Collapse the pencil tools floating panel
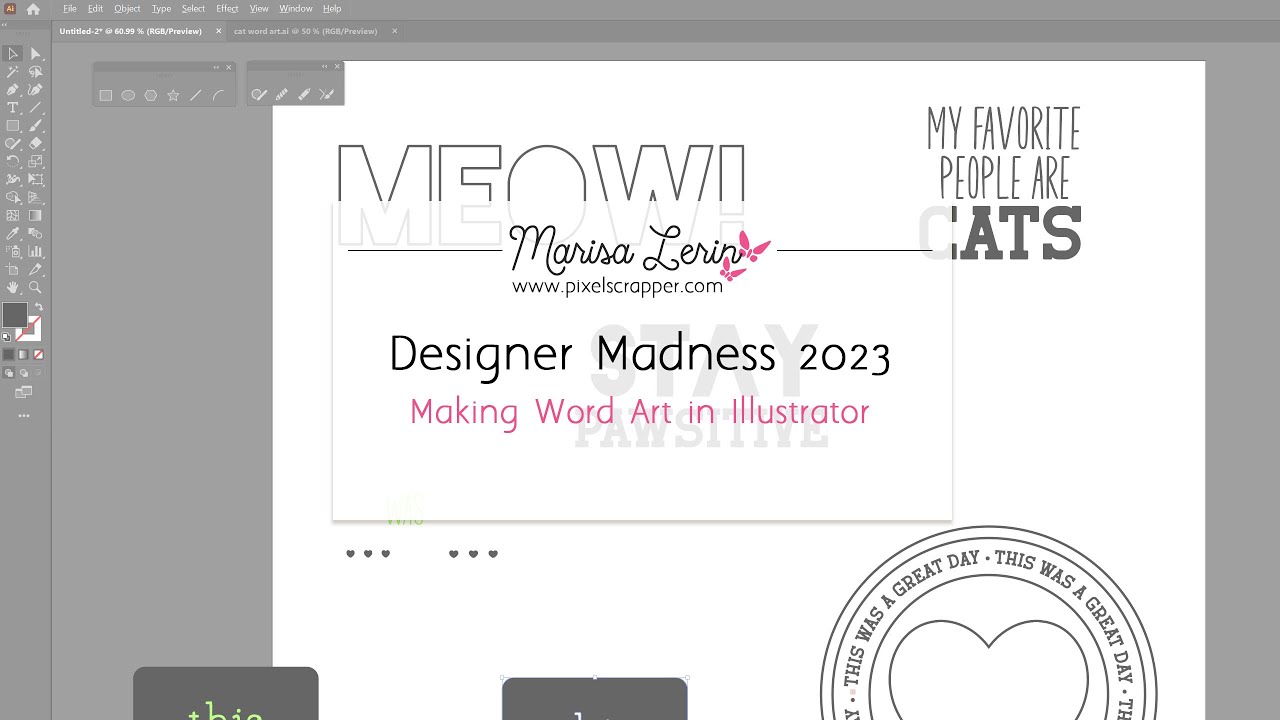Viewport: 1280px width, 720px height. pyautogui.click(x=324, y=66)
